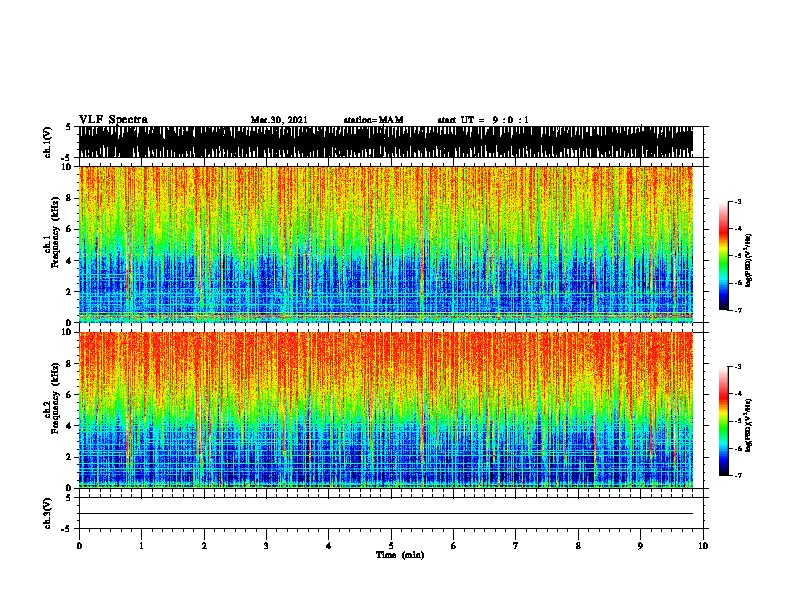Click the "-7" label on ch.1 color bar
Viewport: 792px width, 612px height.
click(738, 310)
